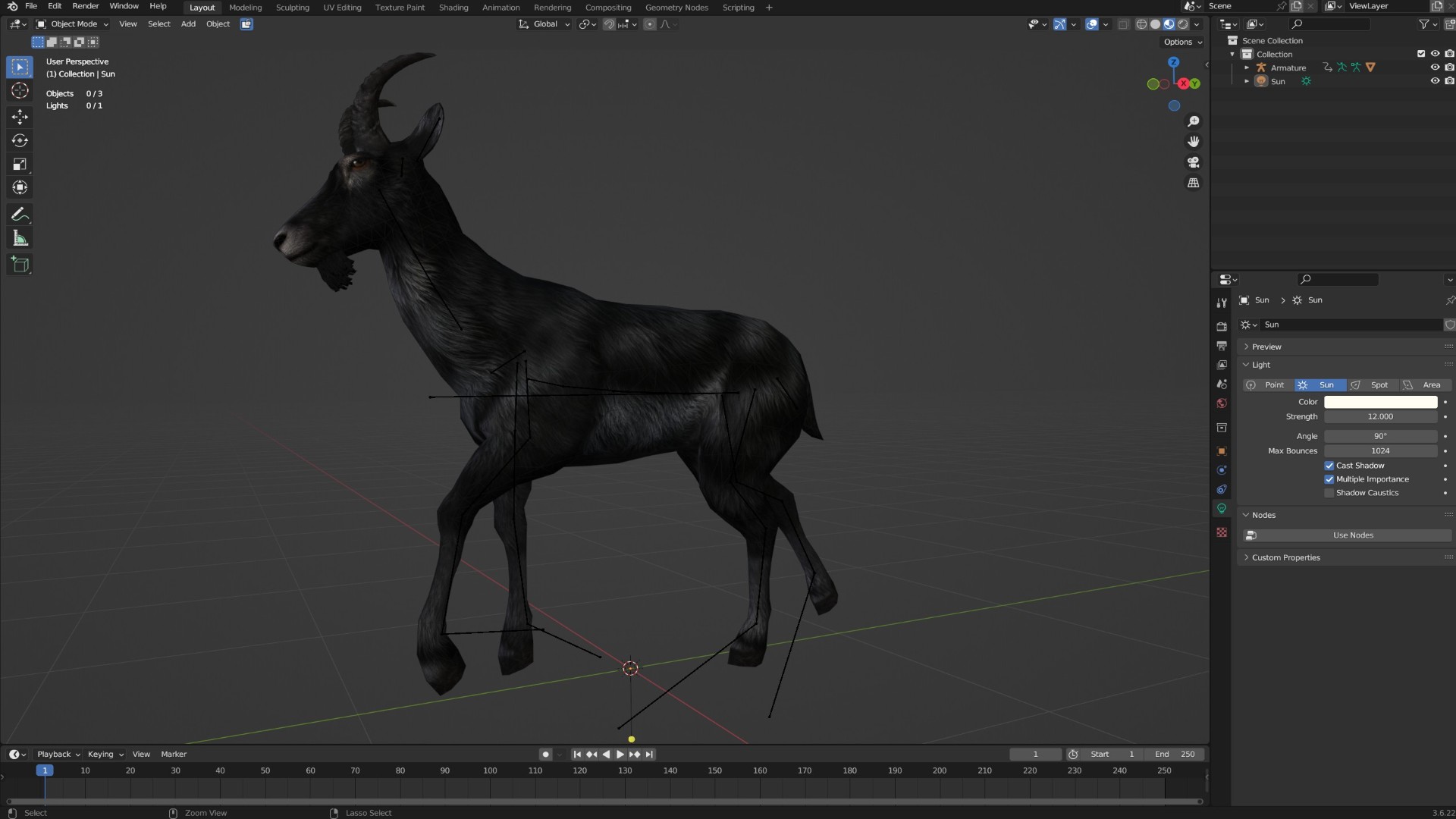This screenshot has width=1456, height=819.
Task: Toggle snapping magnet in header
Action: (x=609, y=24)
